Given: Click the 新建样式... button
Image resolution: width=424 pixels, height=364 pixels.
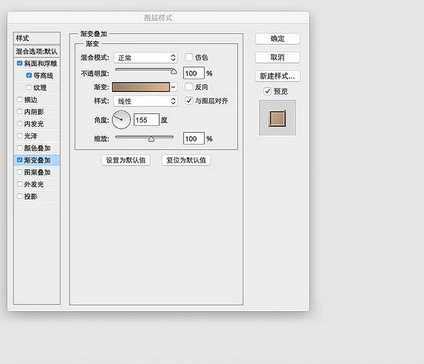Looking at the screenshot, I should pos(278,76).
